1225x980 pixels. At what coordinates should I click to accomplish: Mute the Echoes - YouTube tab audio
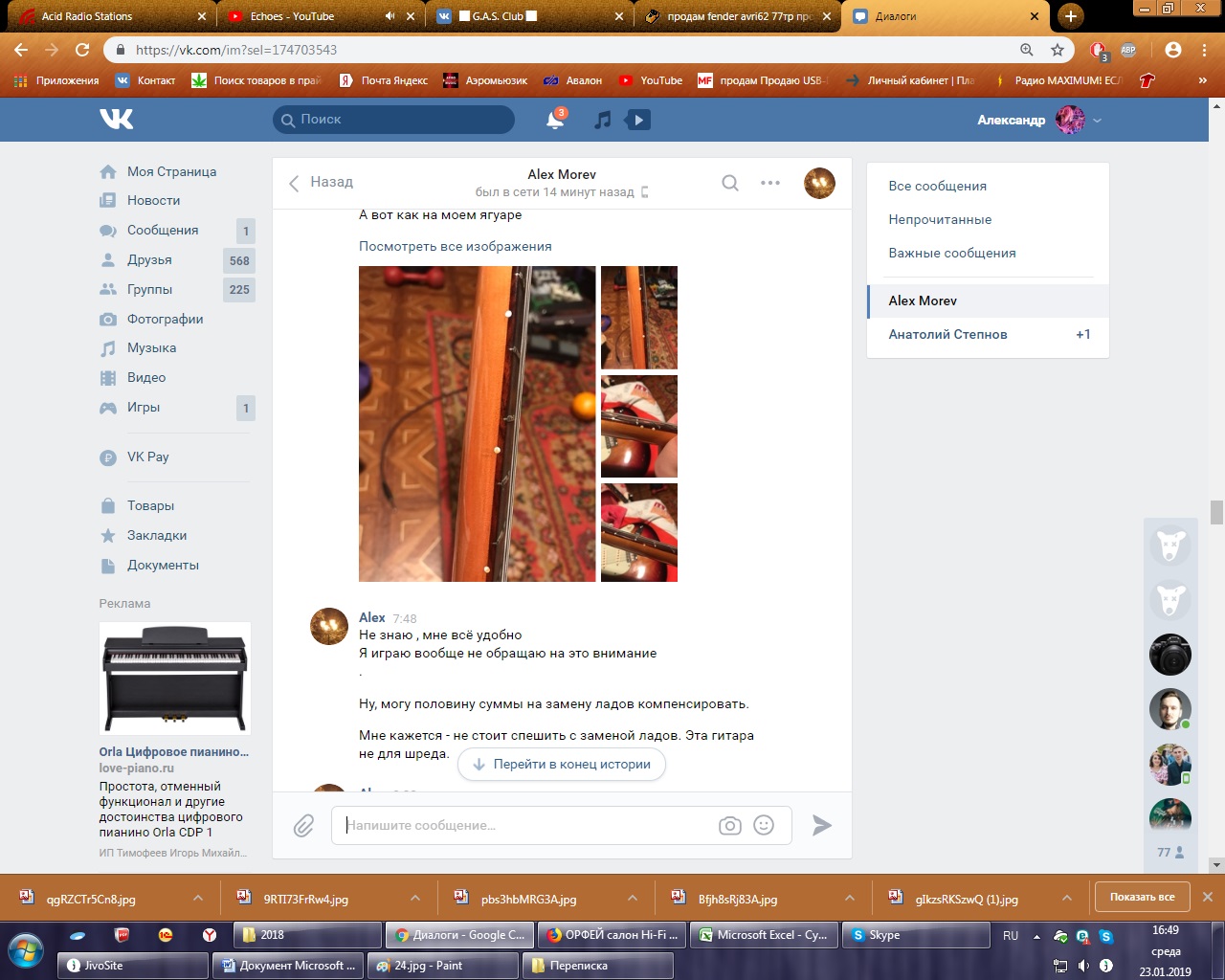pyautogui.click(x=390, y=16)
